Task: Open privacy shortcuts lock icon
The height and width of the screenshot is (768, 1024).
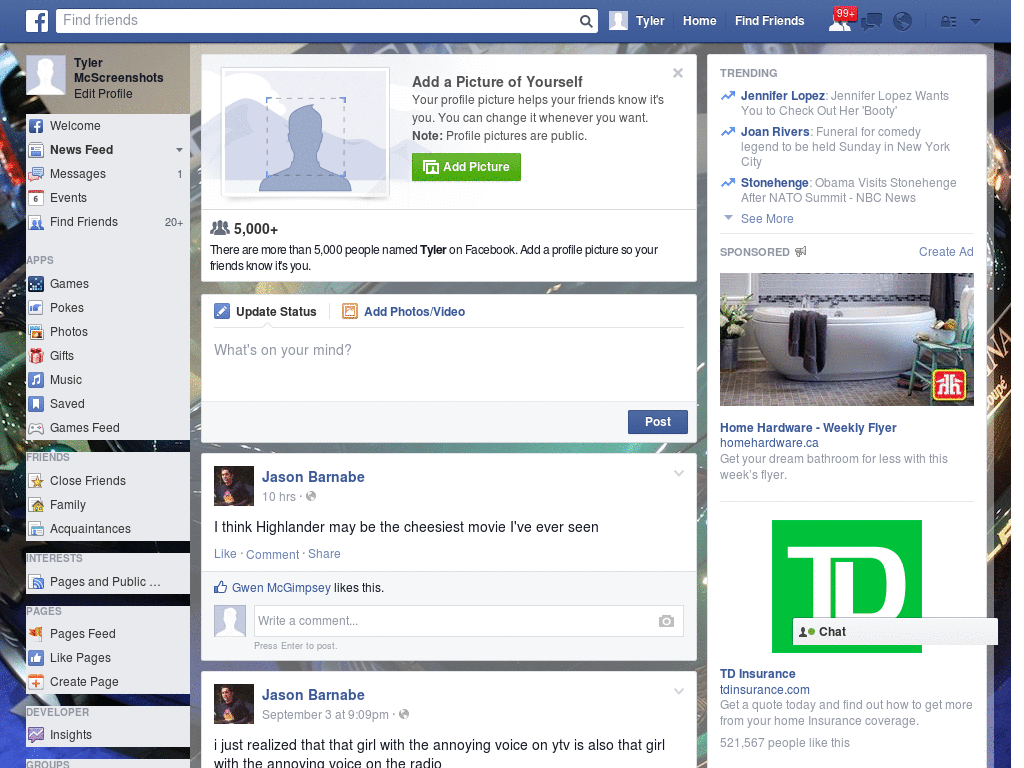Action: 948,22
